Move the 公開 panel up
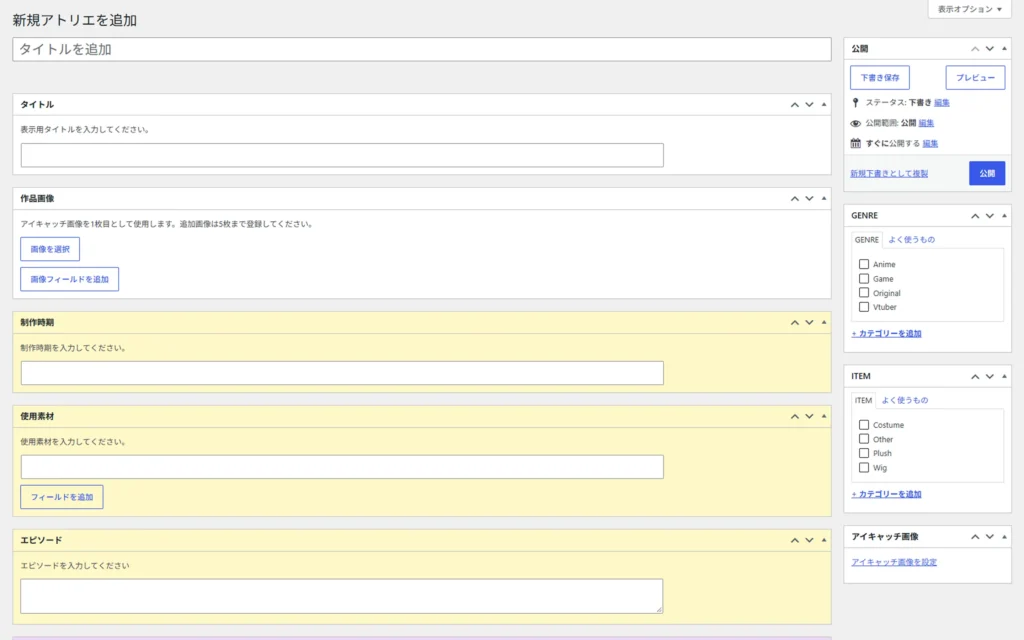Image resolution: width=1024 pixels, height=640 pixels. point(974,49)
